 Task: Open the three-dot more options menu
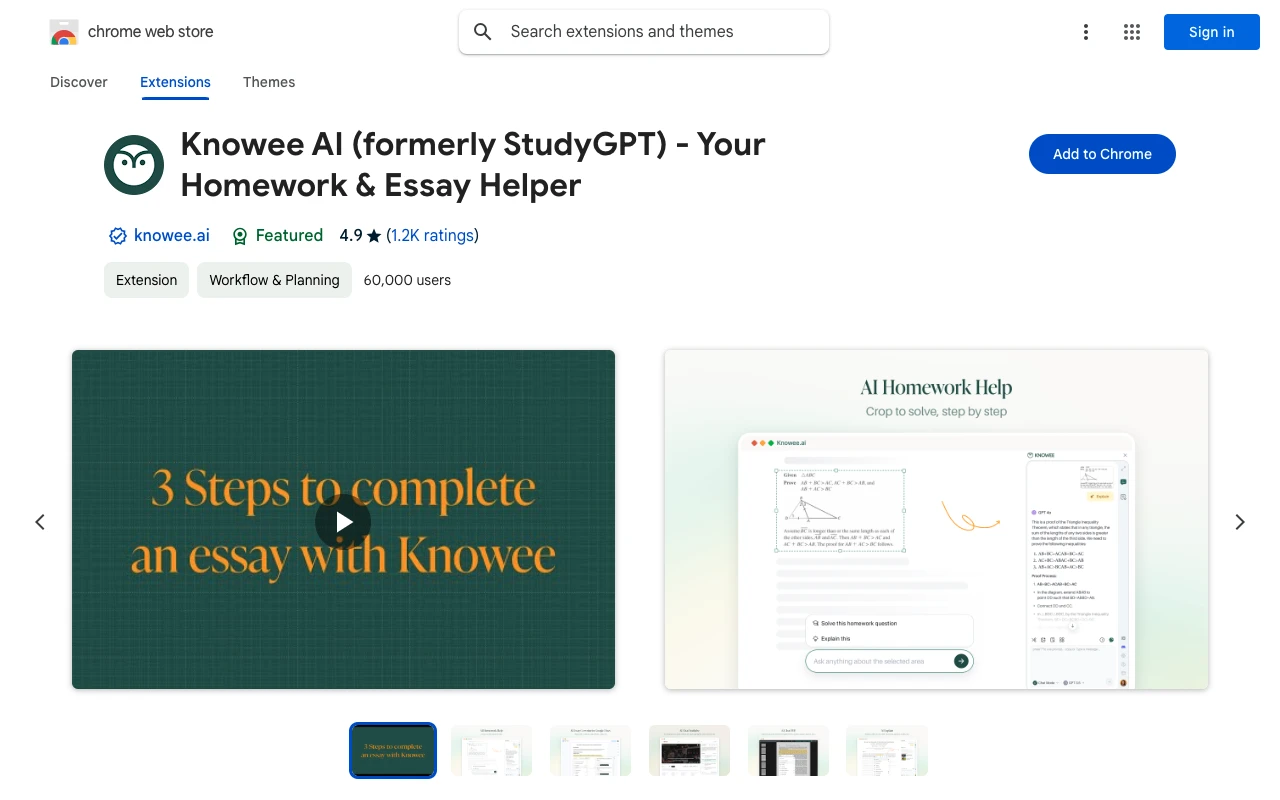1085,32
